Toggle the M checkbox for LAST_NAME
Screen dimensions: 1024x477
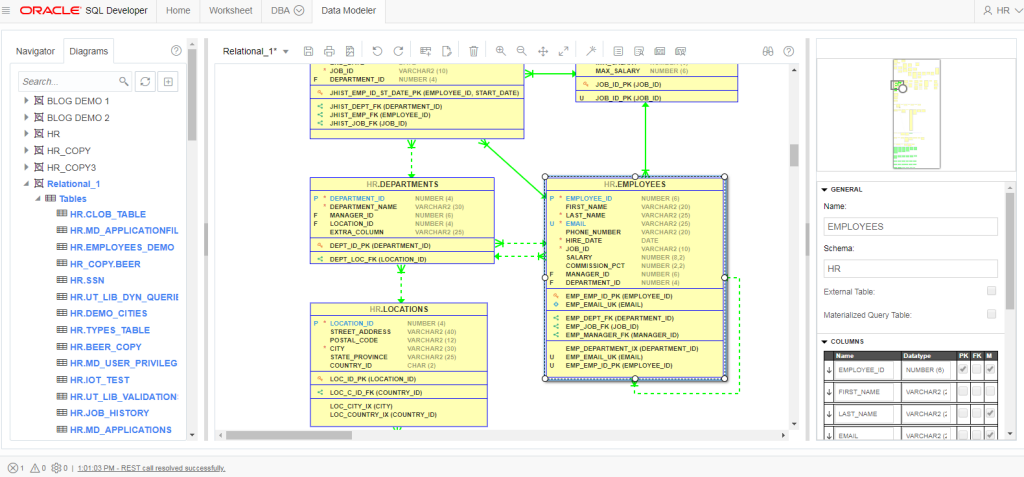[991, 414]
